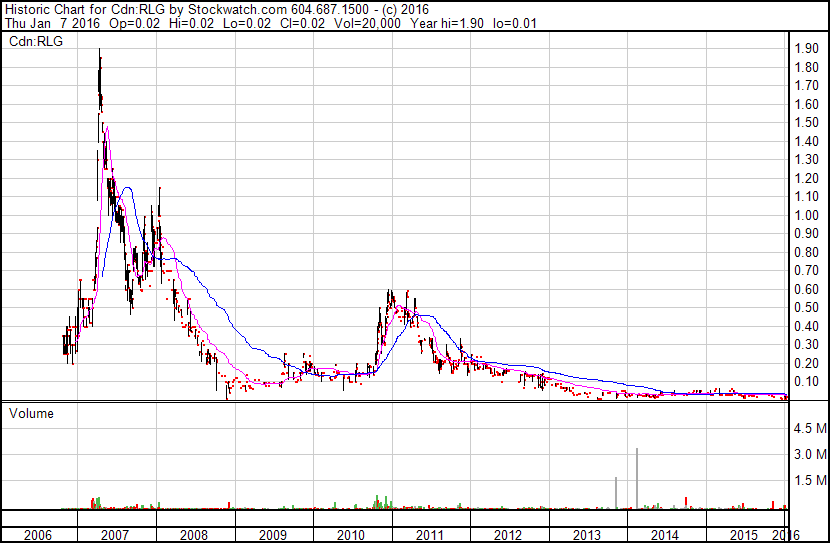The height and width of the screenshot is (543, 830).
Task: Click the 1.40 price axis label
Action: click(807, 141)
